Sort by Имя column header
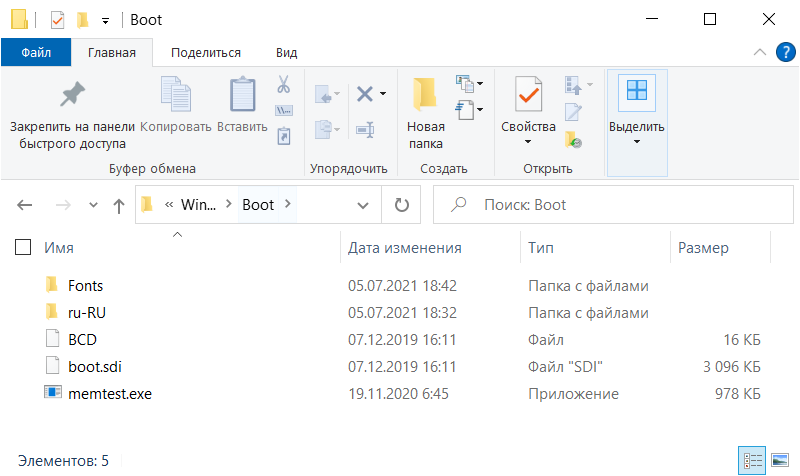The height and width of the screenshot is (476, 800). [59, 248]
